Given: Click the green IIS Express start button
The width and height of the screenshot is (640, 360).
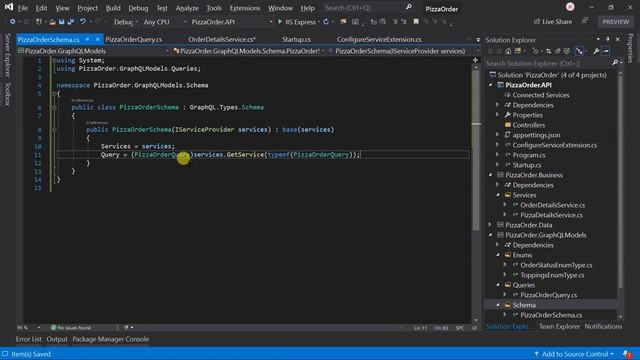Looking at the screenshot, I should click(297, 22).
